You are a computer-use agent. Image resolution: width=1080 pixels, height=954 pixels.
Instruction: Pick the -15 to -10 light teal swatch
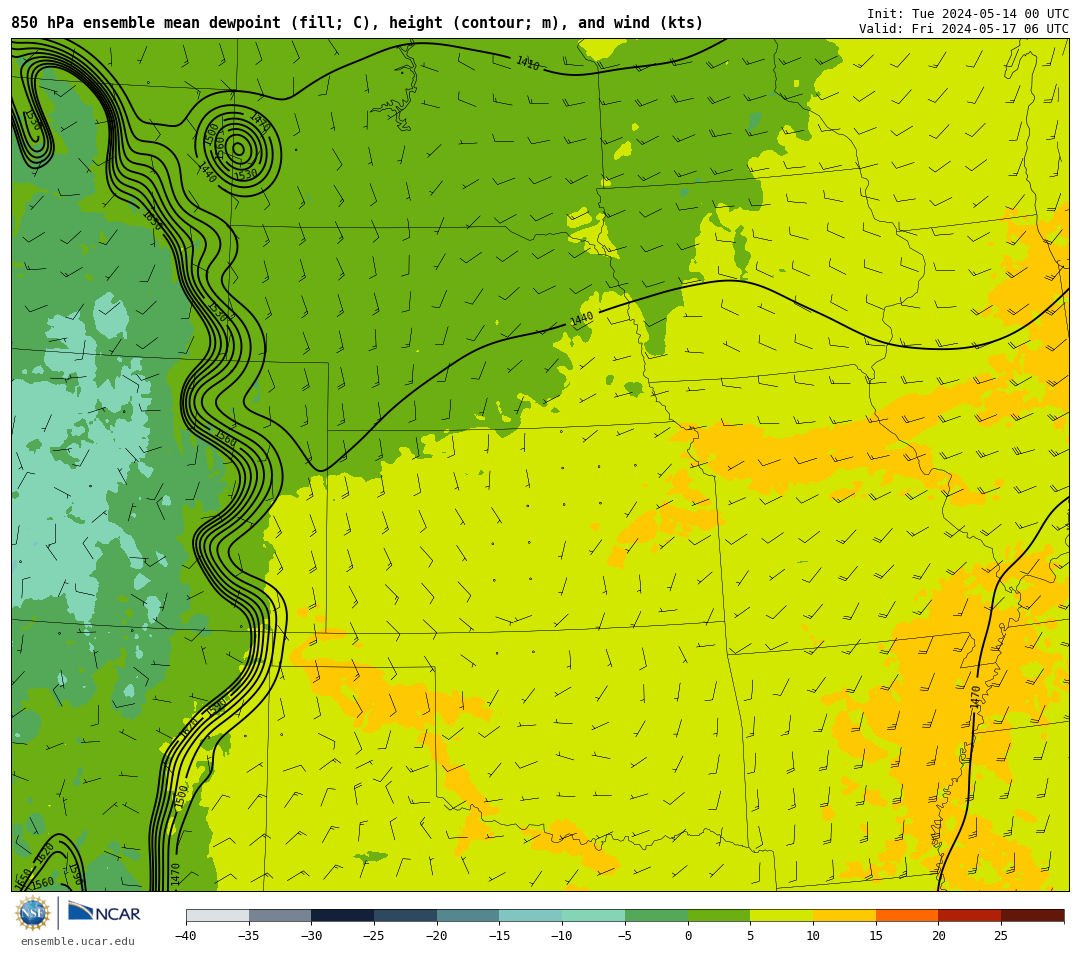[531, 915]
